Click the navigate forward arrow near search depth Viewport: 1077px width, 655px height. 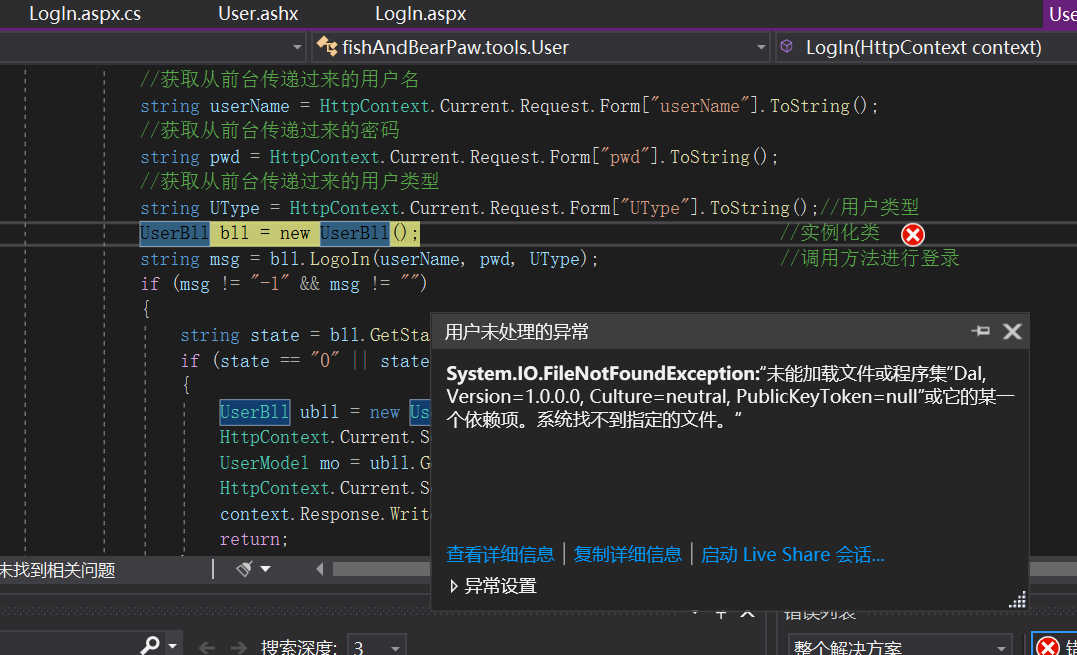pyautogui.click(x=238, y=647)
